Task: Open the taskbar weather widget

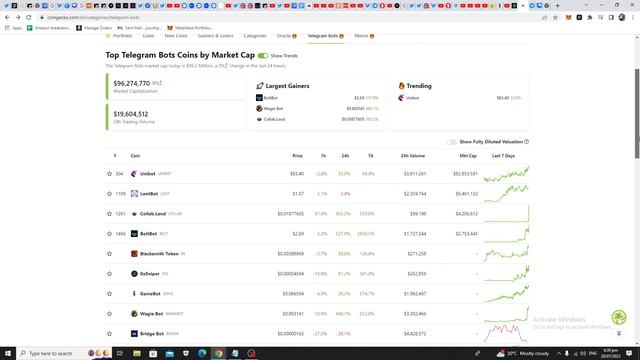Action: coord(523,353)
